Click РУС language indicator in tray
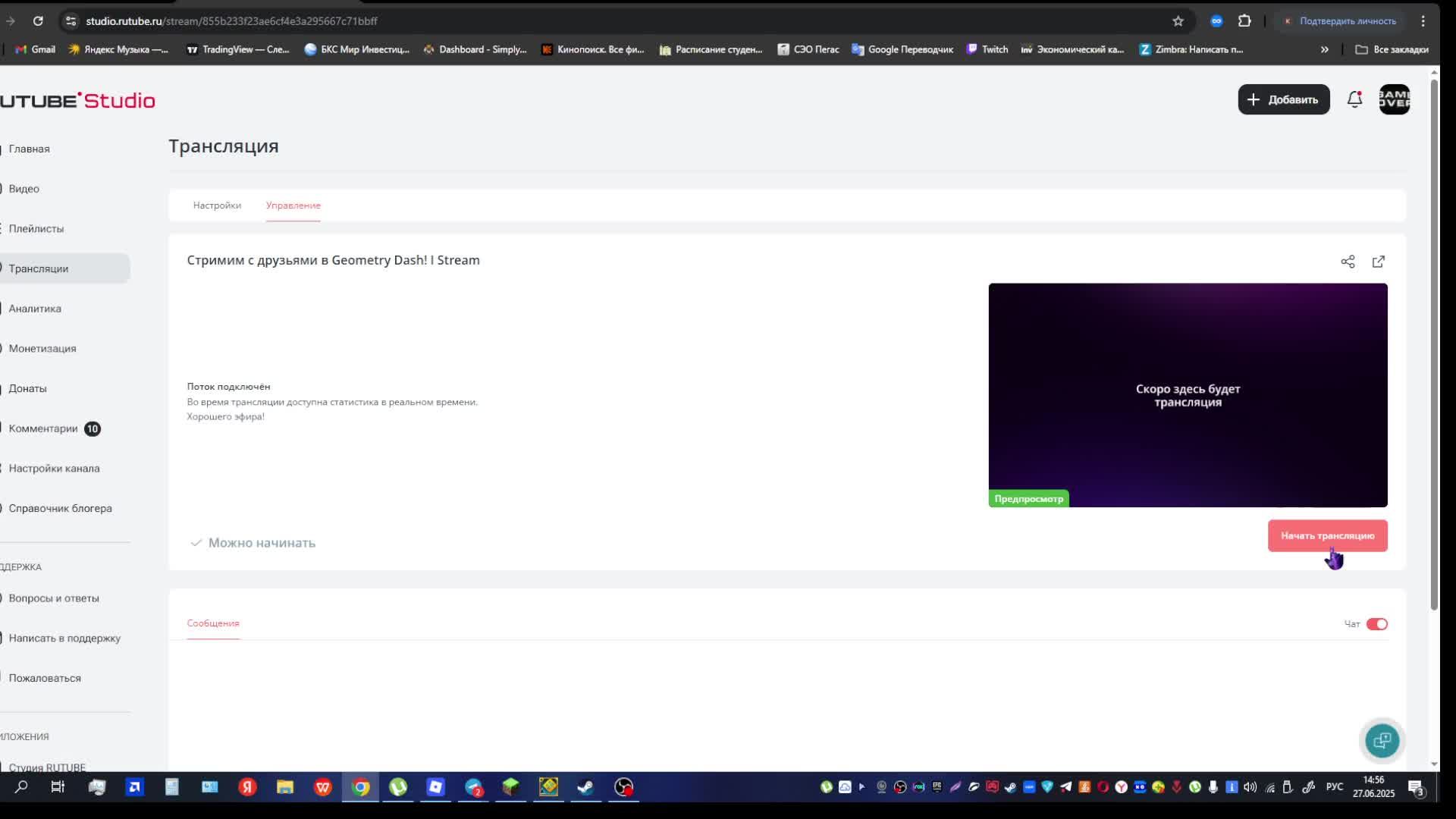1456x819 pixels. pyautogui.click(x=1334, y=787)
